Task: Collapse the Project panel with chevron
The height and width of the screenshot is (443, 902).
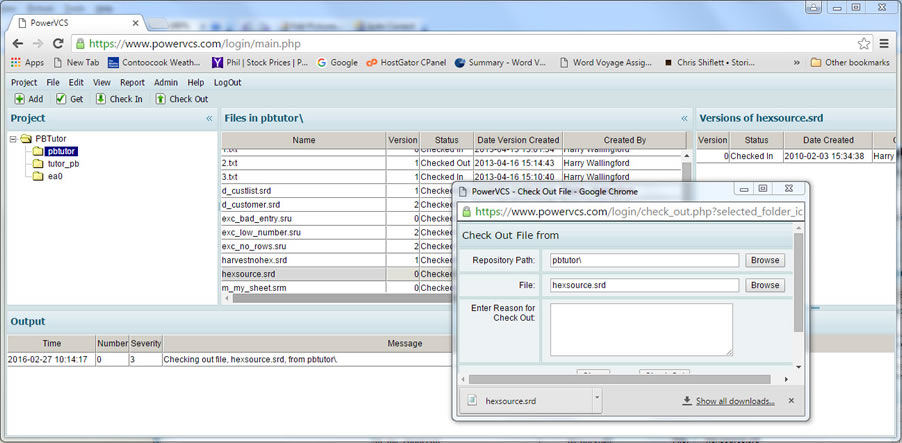Action: 209,118
